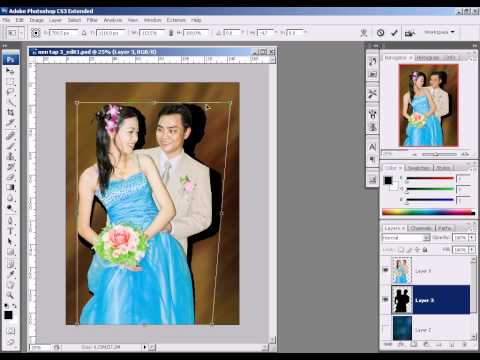
Task: Show Layer 2 by clicking its eye box
Action: 386,329
